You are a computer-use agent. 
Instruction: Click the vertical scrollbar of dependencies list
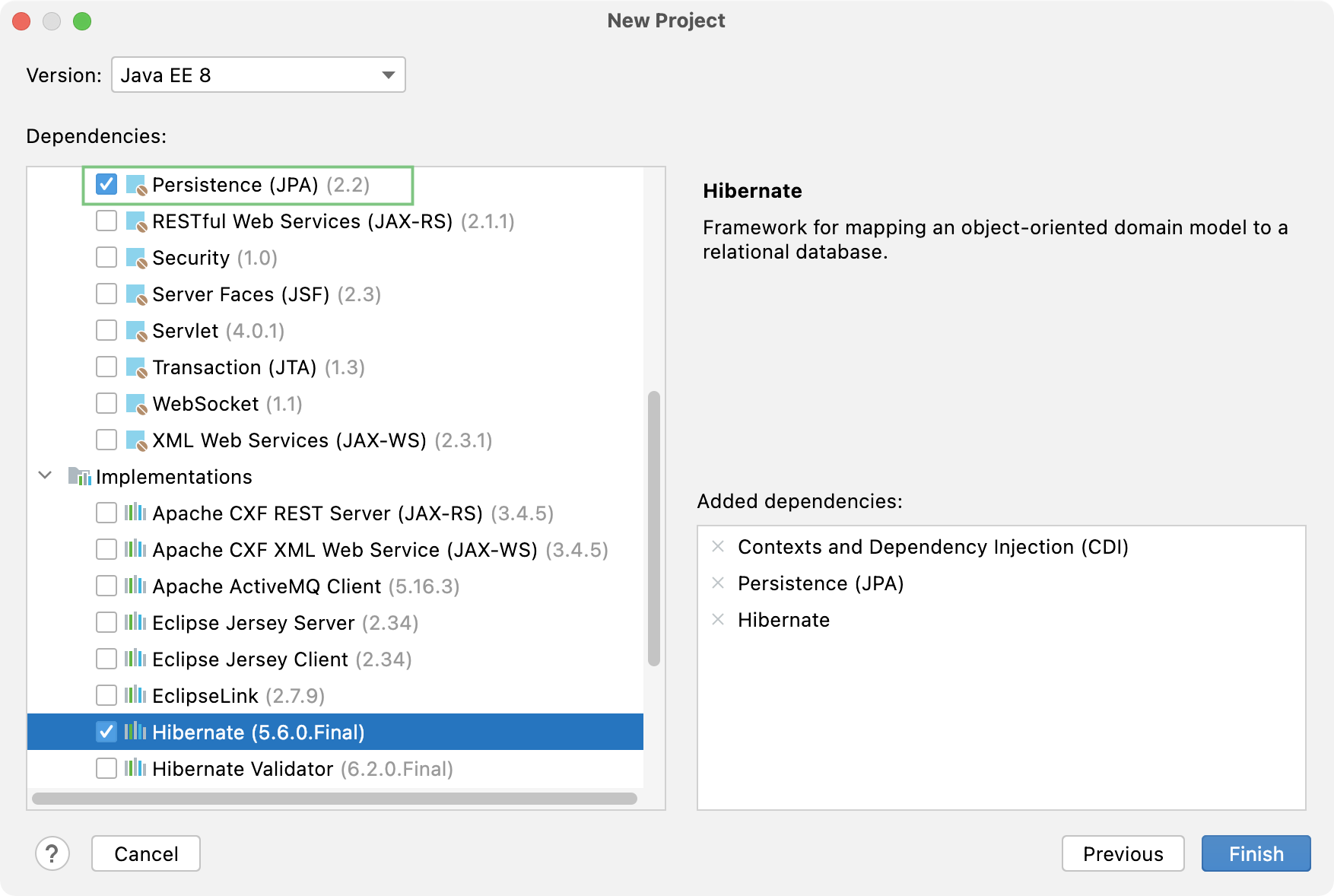click(x=654, y=529)
